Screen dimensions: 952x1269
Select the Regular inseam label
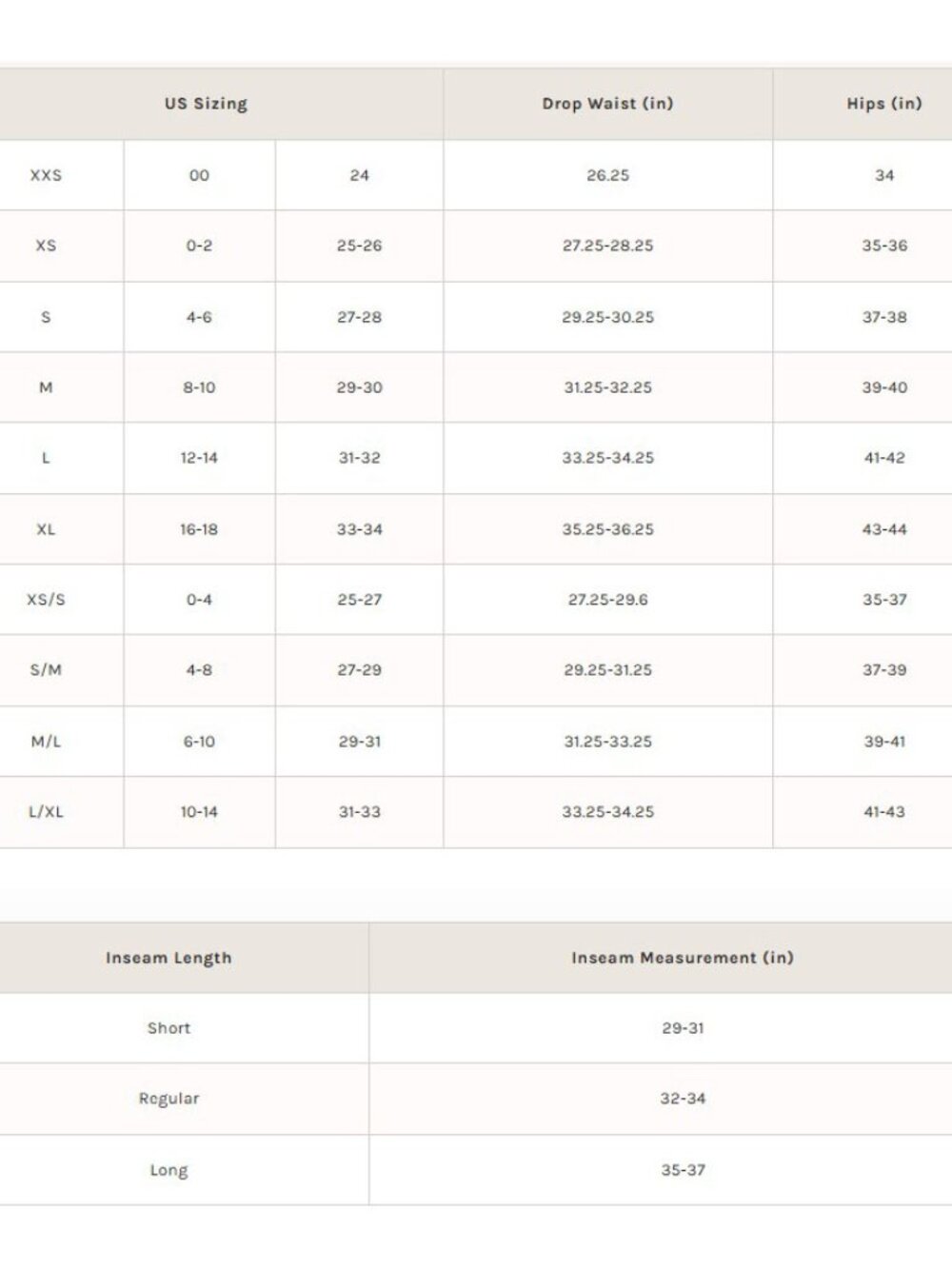point(169,1099)
